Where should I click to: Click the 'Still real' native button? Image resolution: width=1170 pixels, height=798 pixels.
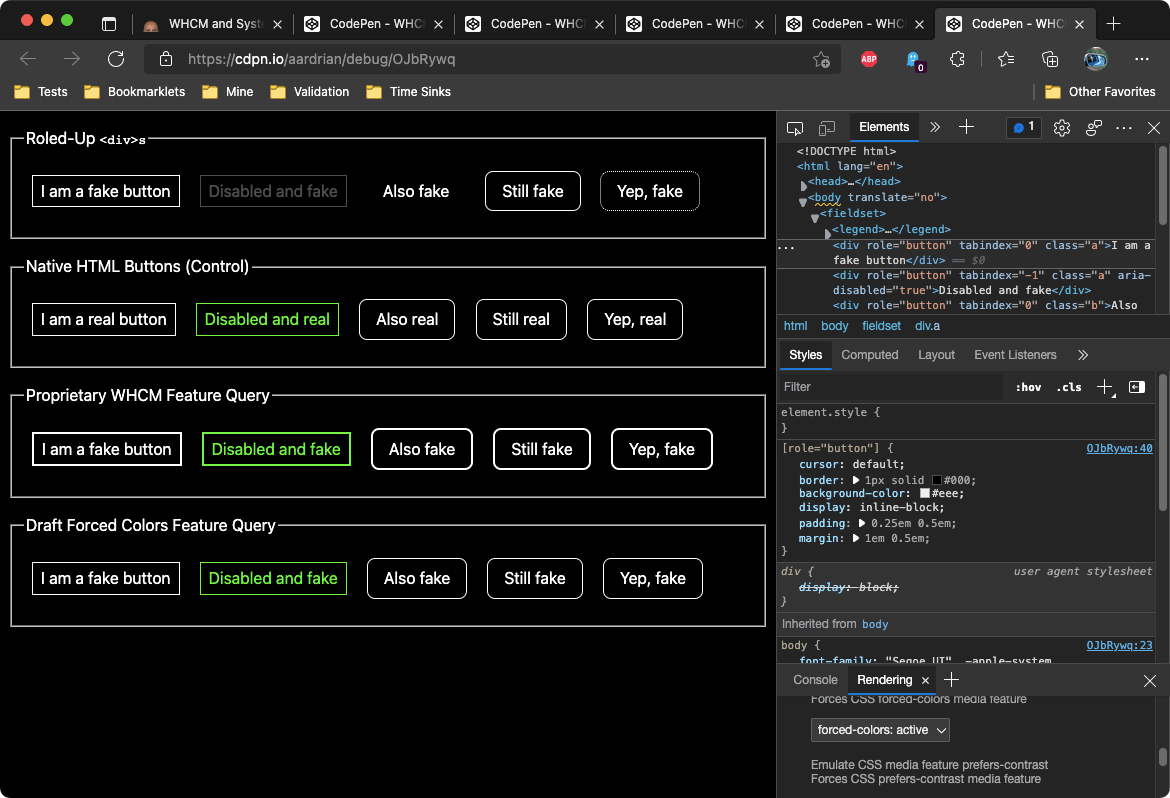[521, 319]
